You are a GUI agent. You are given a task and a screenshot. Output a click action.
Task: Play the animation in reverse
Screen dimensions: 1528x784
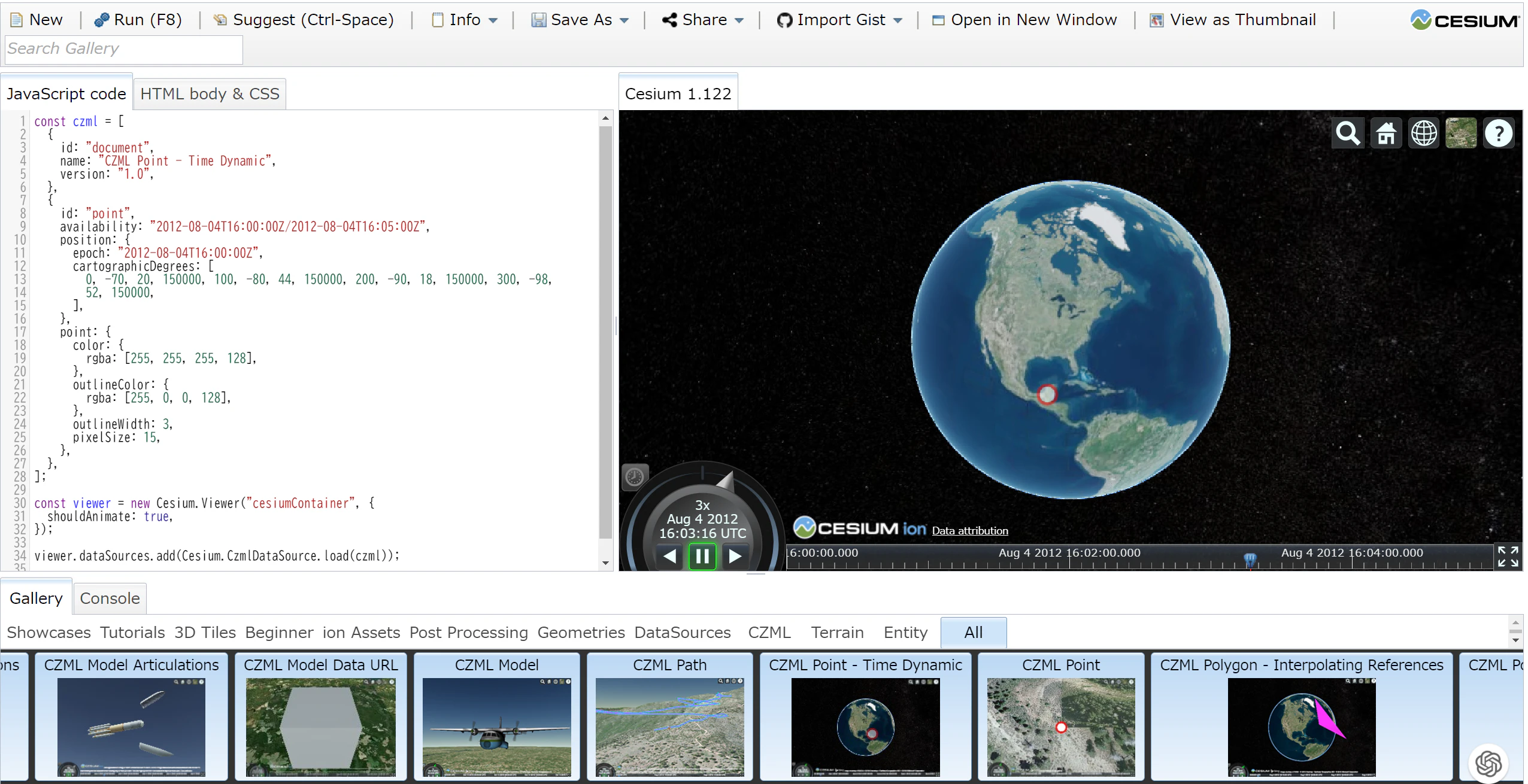[670, 556]
